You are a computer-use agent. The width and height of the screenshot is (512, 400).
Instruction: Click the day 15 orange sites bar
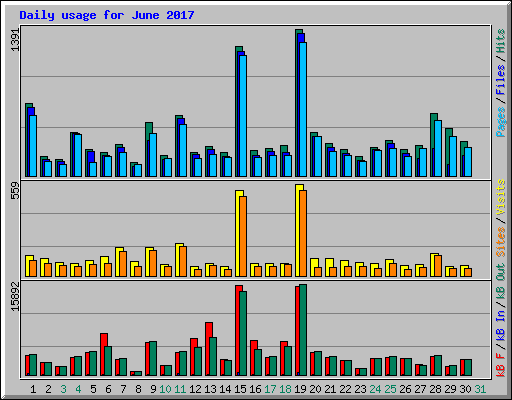click(243, 237)
